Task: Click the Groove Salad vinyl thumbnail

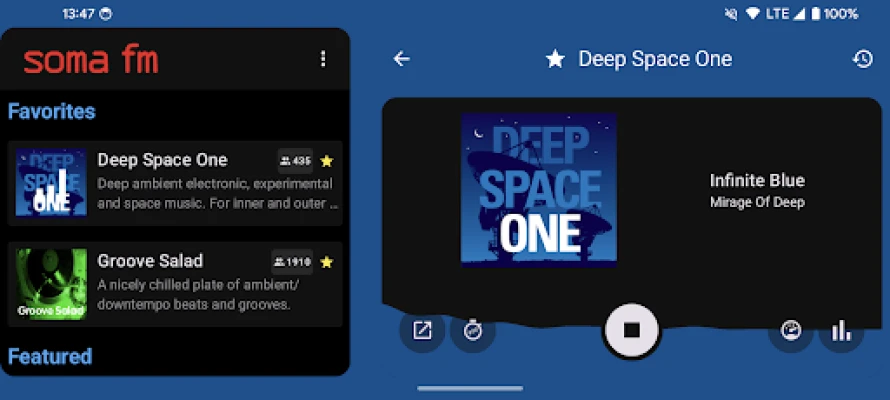Action: point(51,284)
